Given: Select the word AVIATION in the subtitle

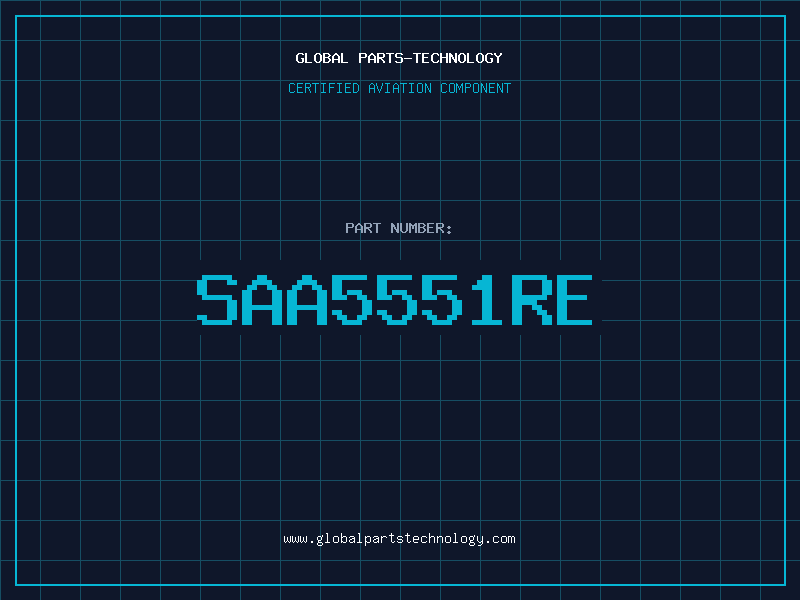Looking at the screenshot, I should [x=399, y=88].
